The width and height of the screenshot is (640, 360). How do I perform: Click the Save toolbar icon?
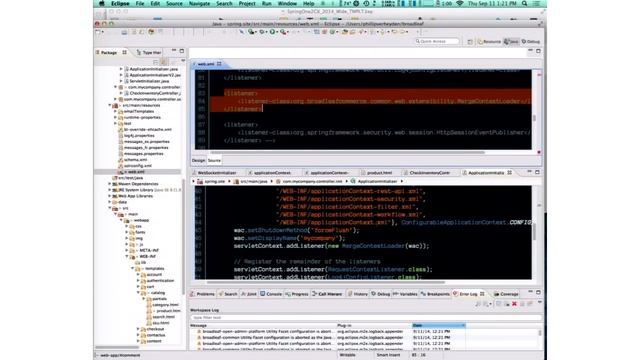coord(124,32)
